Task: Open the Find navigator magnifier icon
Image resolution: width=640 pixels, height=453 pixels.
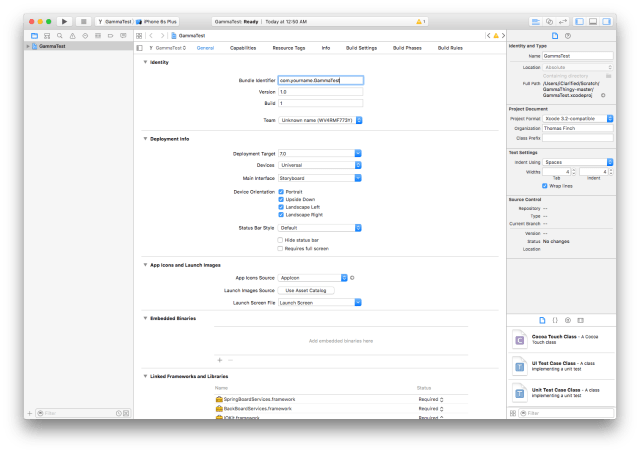Action: 59,35
